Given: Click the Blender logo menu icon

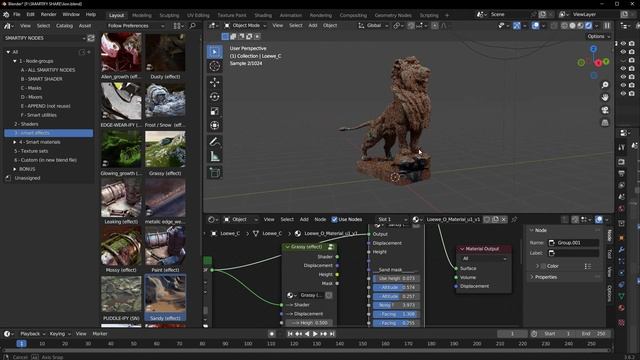Looking at the screenshot, I should click(x=6, y=15).
